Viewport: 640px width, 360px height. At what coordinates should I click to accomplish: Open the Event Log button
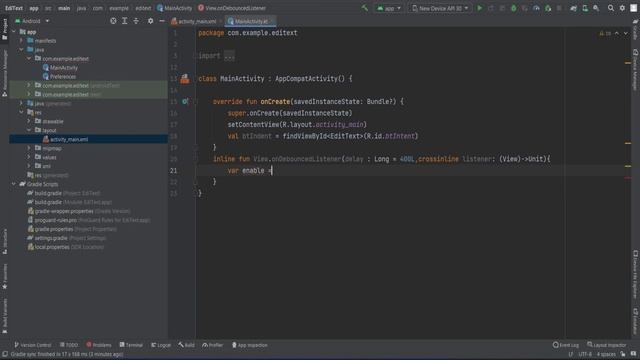click(566, 345)
